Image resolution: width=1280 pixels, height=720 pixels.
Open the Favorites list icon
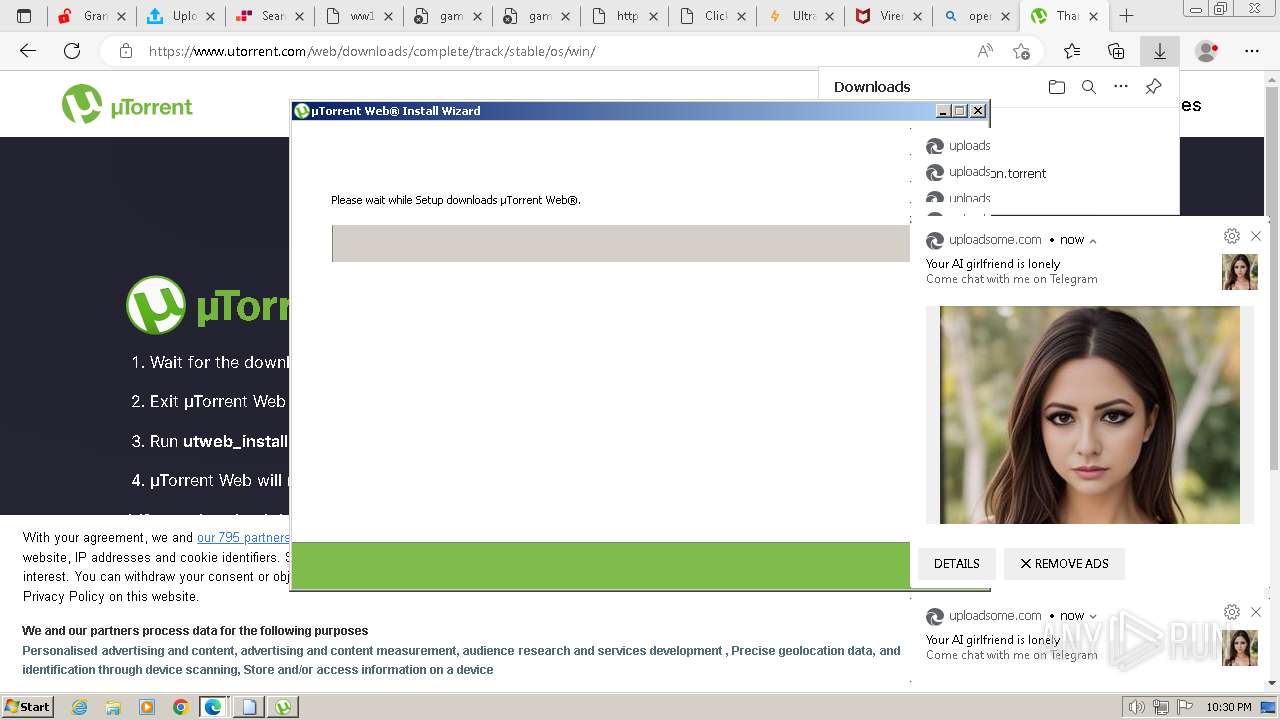(x=1072, y=51)
